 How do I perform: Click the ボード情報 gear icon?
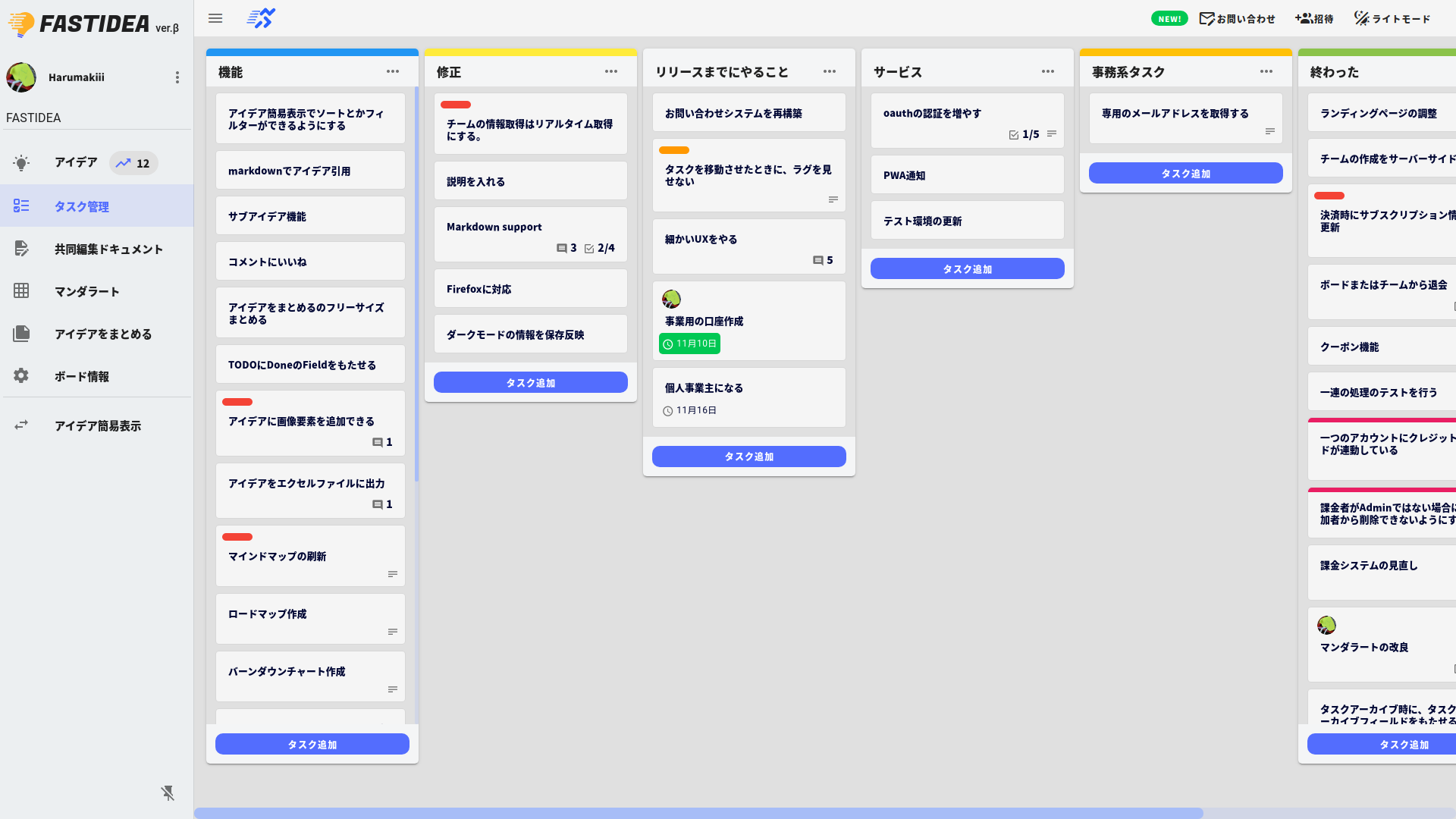21,376
